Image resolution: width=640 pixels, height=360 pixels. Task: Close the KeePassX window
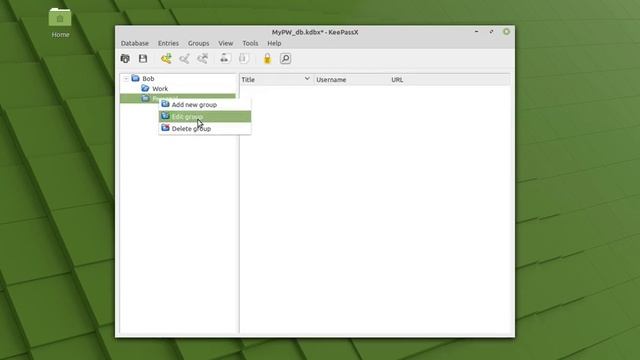click(x=507, y=31)
